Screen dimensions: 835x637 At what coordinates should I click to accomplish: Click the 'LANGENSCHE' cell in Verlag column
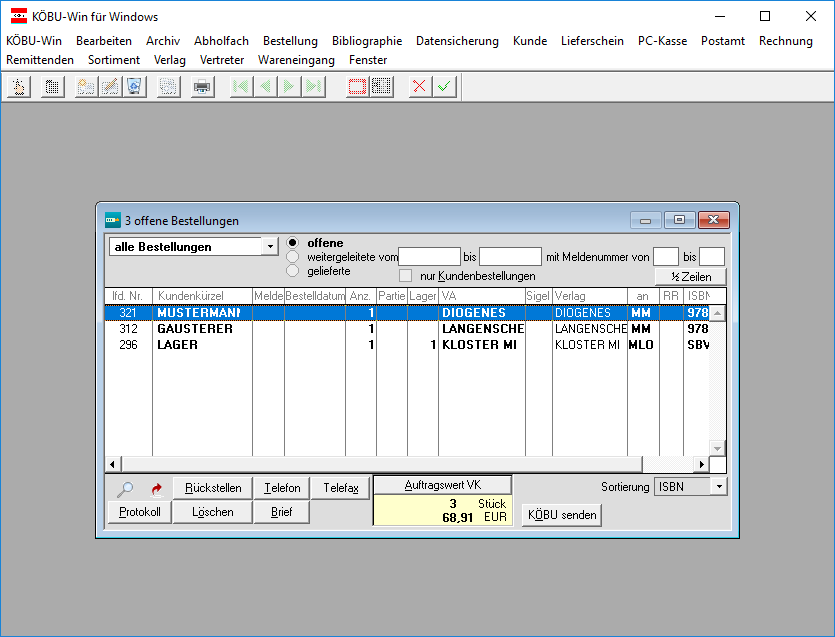(590, 329)
